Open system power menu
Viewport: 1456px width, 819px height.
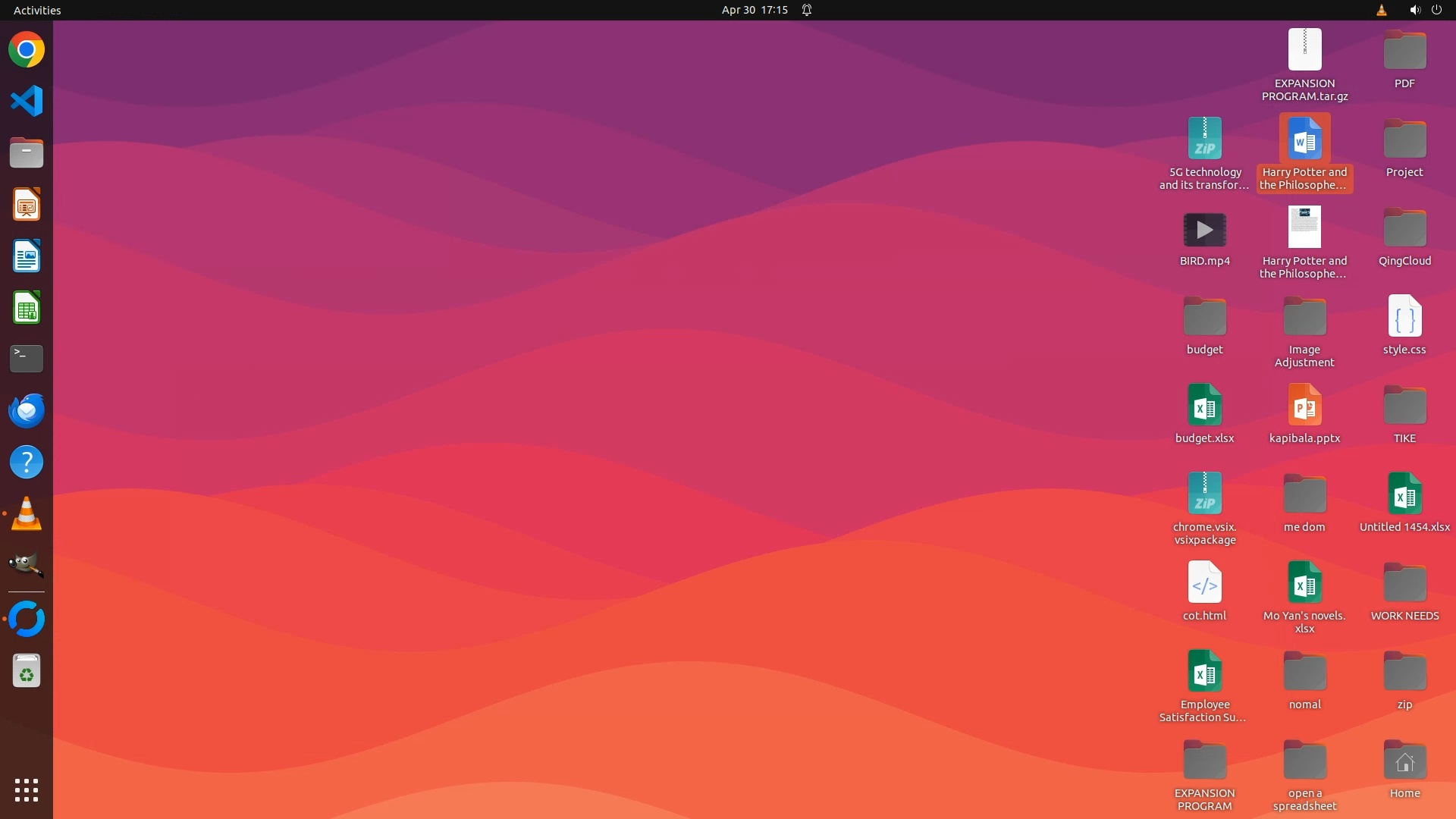1436,10
